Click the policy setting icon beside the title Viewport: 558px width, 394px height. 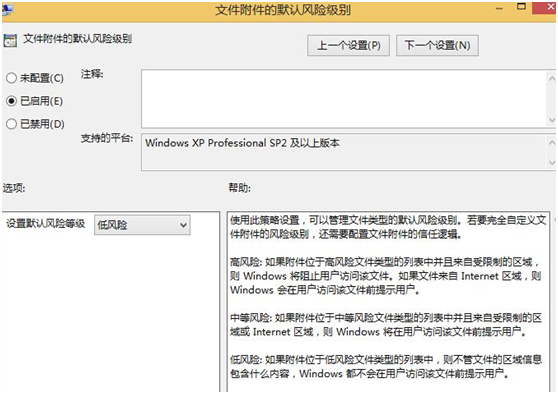10,41
